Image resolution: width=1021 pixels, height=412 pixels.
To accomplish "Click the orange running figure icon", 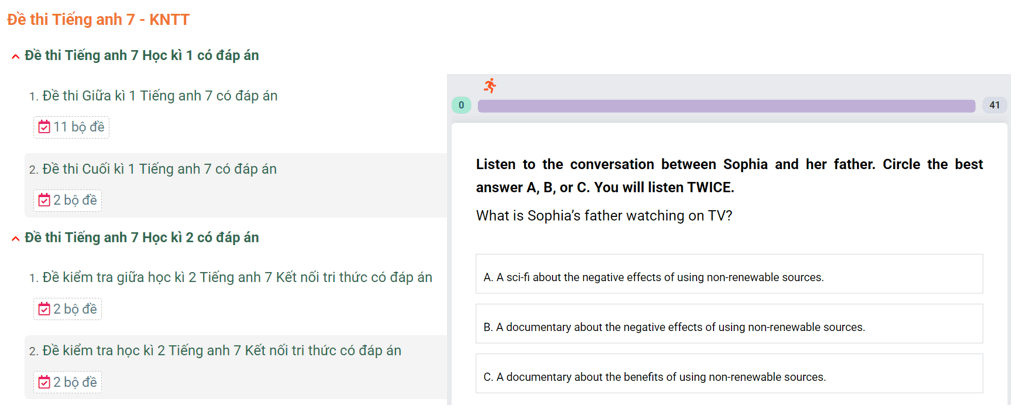I will click(x=490, y=85).
